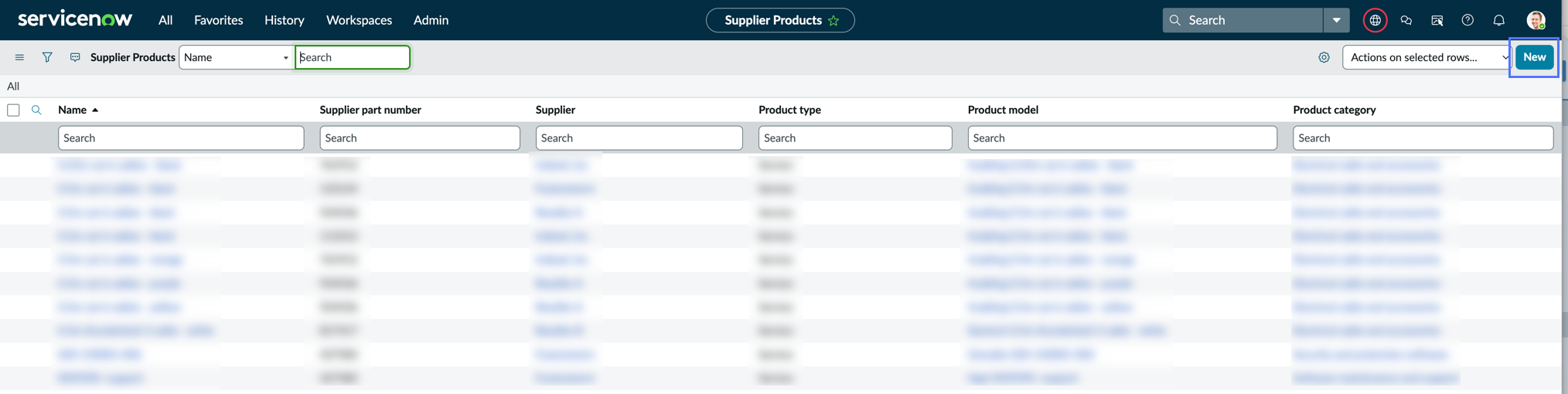Open the chat conversations icon
This screenshot has height=394, width=1568.
(x=1406, y=20)
